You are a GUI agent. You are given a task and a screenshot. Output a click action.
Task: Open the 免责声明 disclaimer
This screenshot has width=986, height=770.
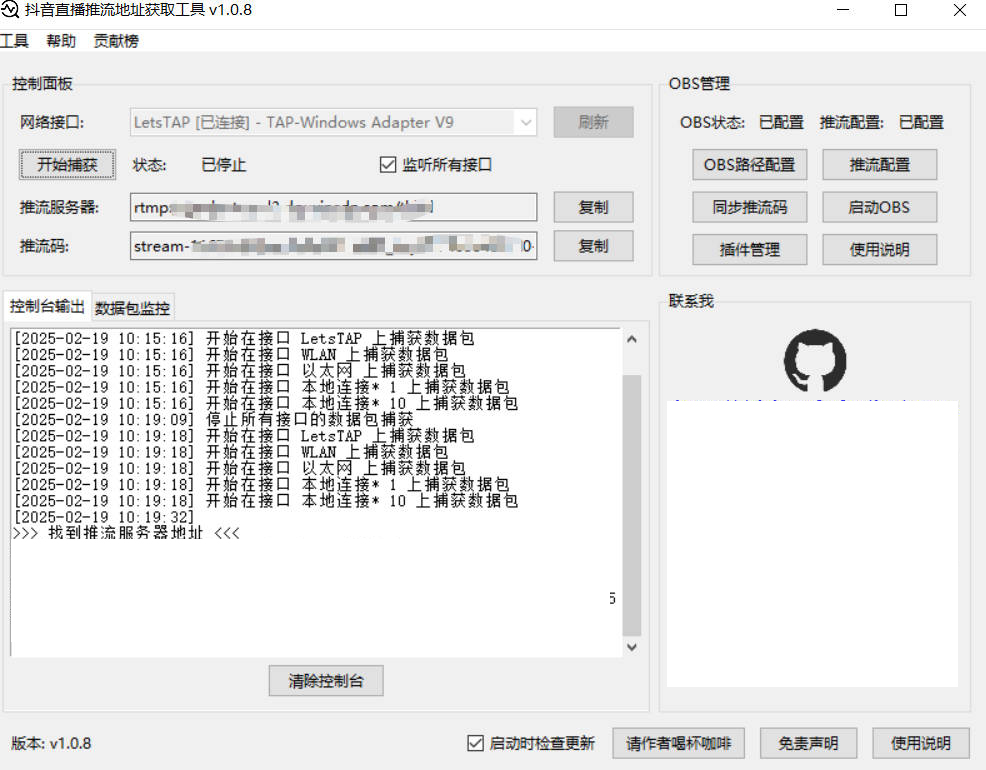(x=809, y=744)
